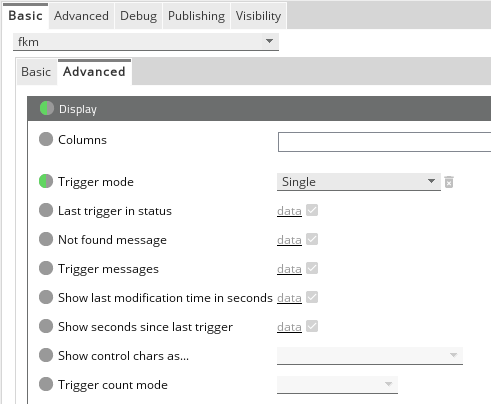
Task: Click inside the Columns text field
Action: click(384, 142)
